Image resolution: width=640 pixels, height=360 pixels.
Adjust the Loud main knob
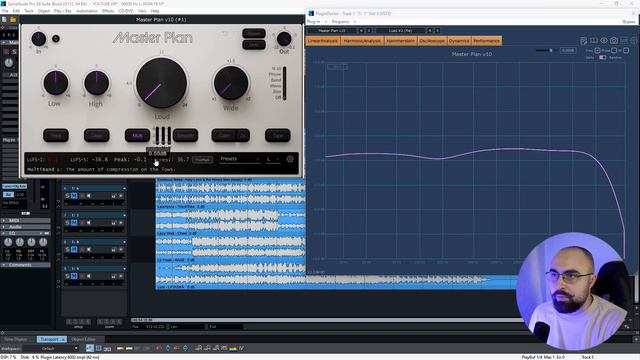click(x=162, y=83)
